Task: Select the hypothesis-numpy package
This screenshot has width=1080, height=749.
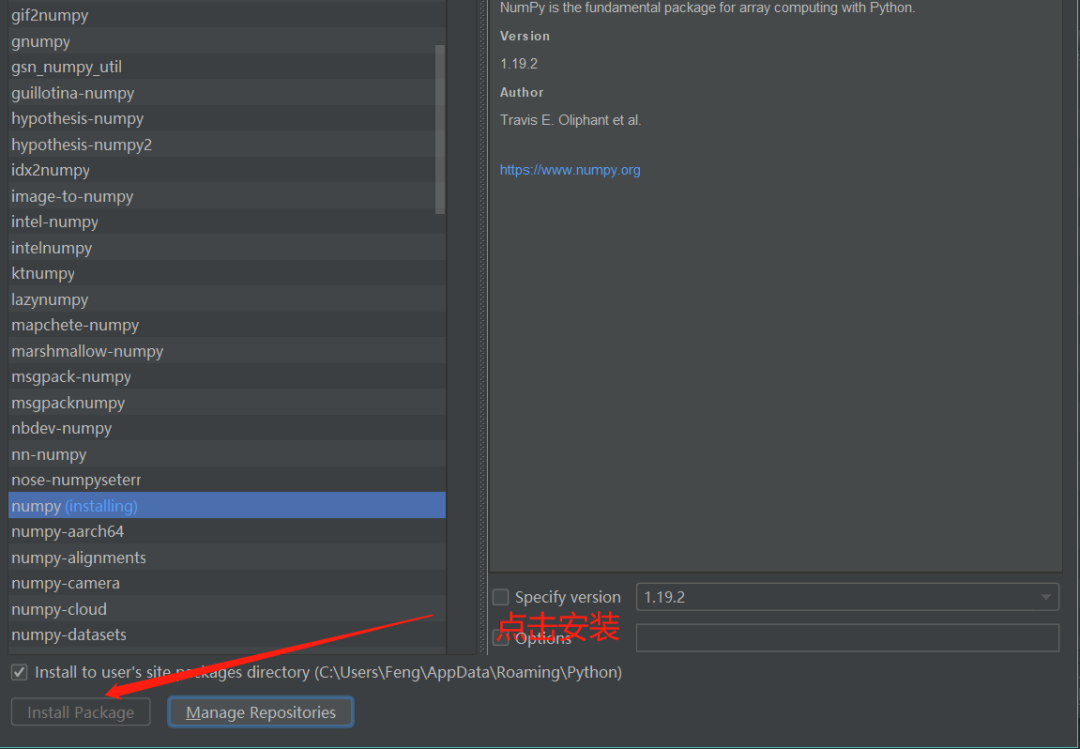Action: click(227, 118)
